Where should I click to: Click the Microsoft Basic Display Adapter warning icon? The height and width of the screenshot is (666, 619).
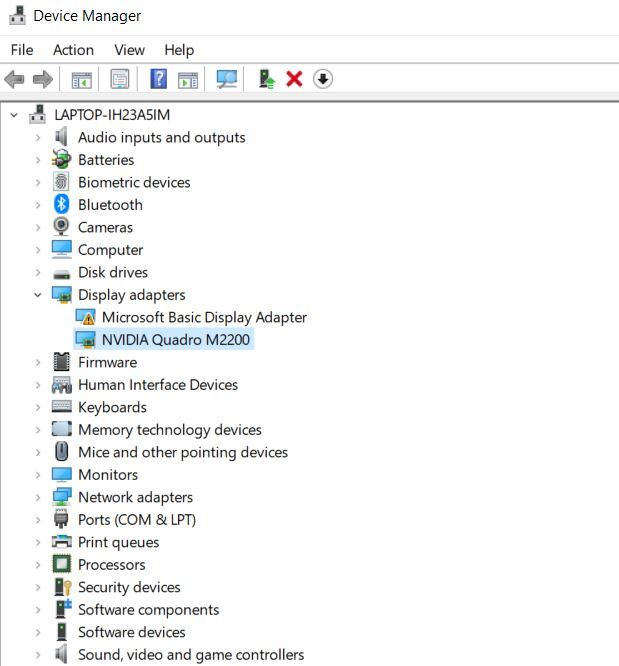85,317
